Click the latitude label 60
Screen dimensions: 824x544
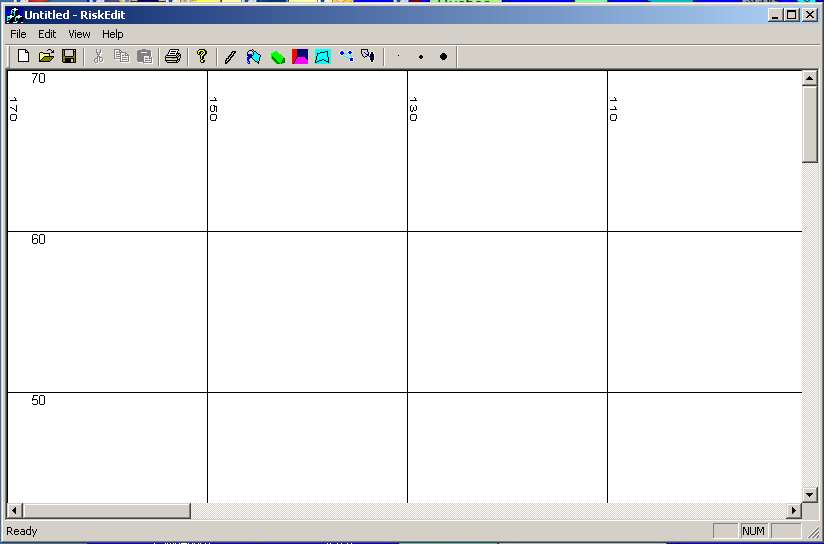pyautogui.click(x=38, y=239)
